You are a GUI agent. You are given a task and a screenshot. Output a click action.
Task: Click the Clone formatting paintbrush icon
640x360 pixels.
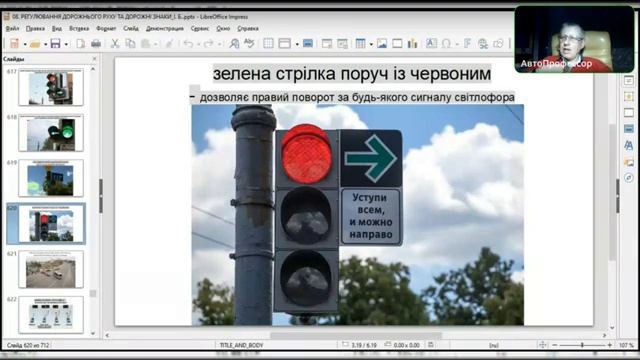169,43
